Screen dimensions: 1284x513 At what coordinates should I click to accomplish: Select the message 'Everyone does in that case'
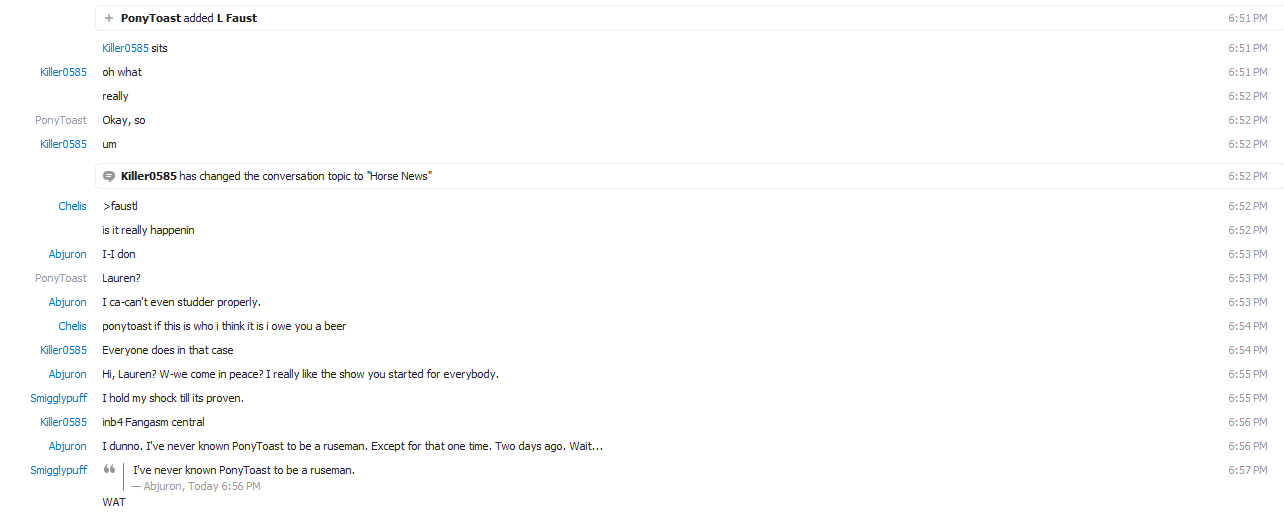pyautogui.click(x=167, y=350)
